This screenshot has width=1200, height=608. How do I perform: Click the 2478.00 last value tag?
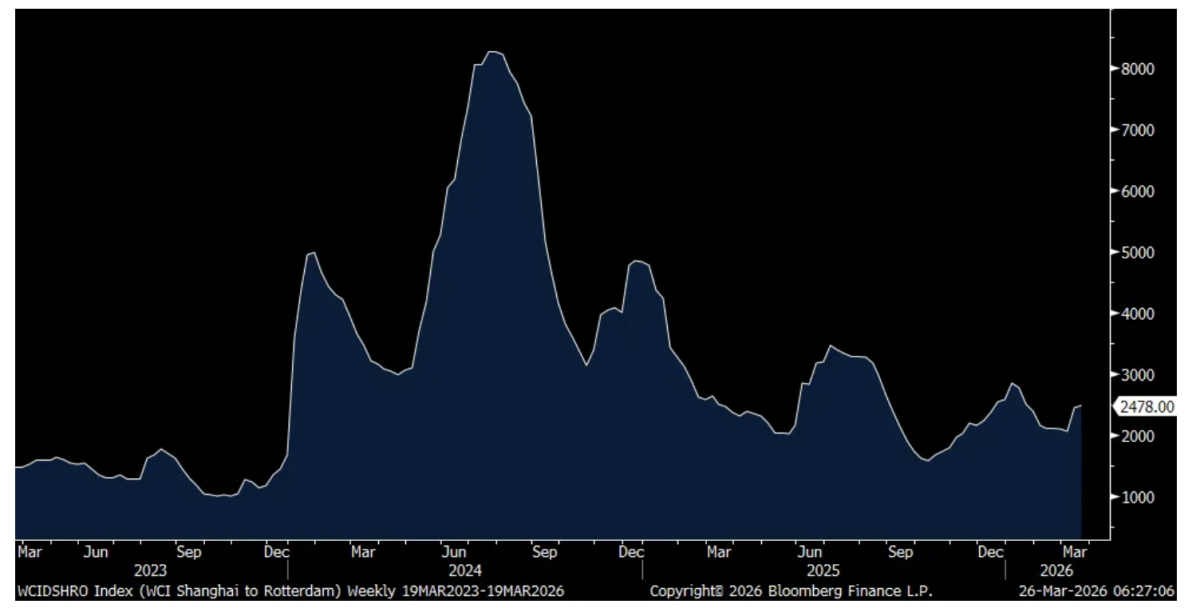pyautogui.click(x=1147, y=407)
